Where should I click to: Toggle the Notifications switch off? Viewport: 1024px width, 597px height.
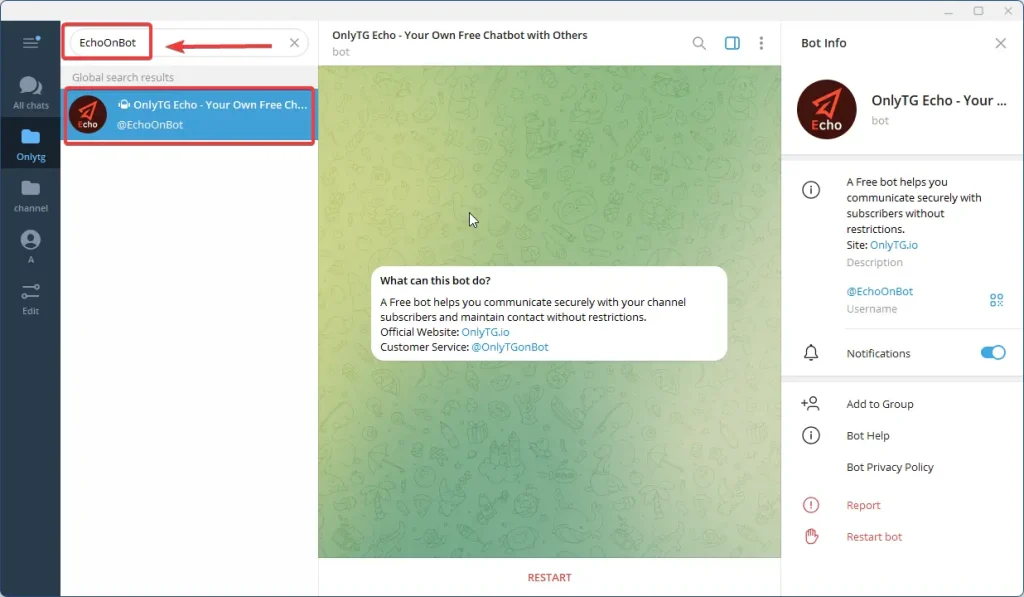click(x=992, y=353)
